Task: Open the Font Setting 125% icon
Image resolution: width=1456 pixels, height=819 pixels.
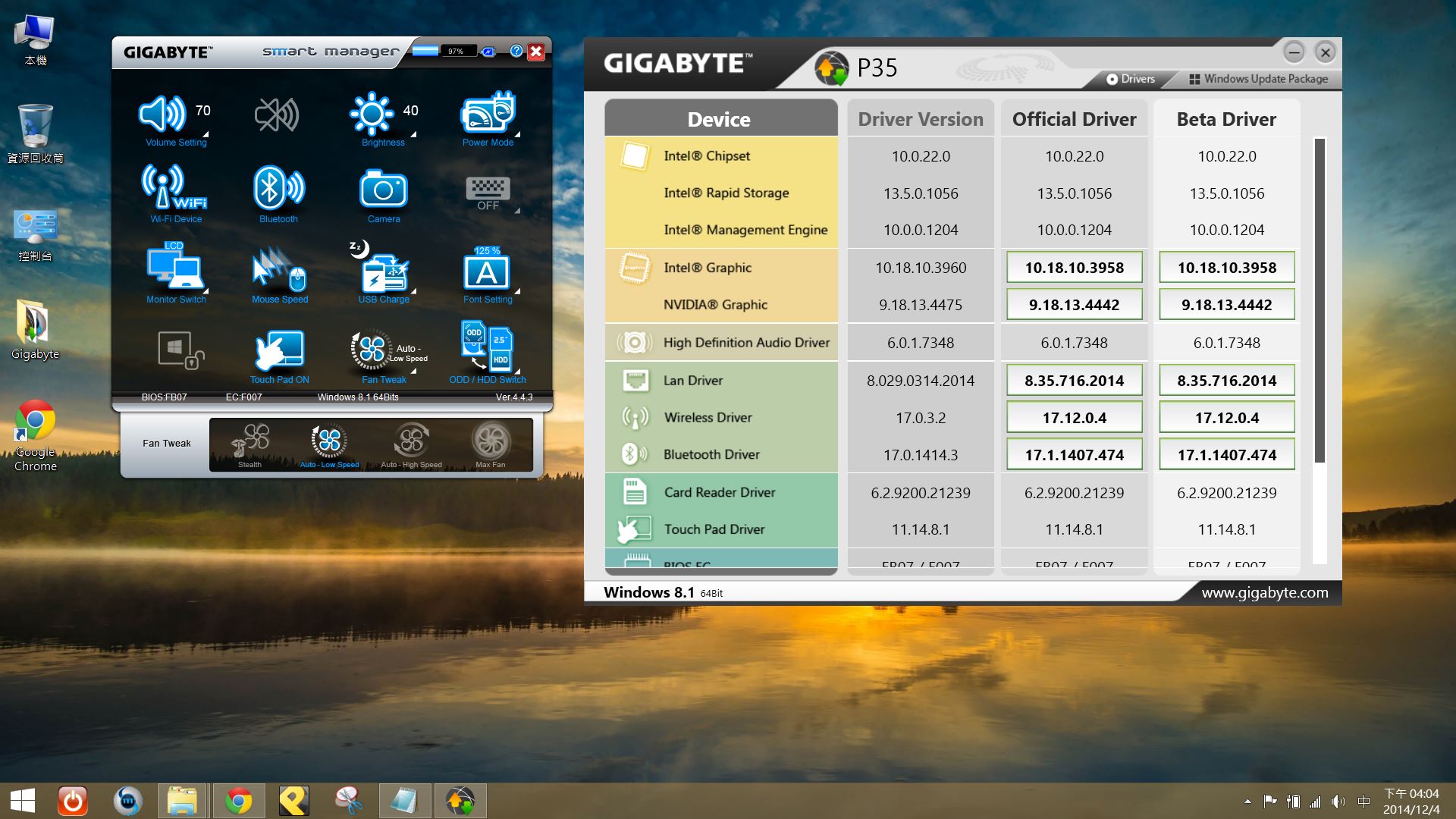Action: coord(487,268)
